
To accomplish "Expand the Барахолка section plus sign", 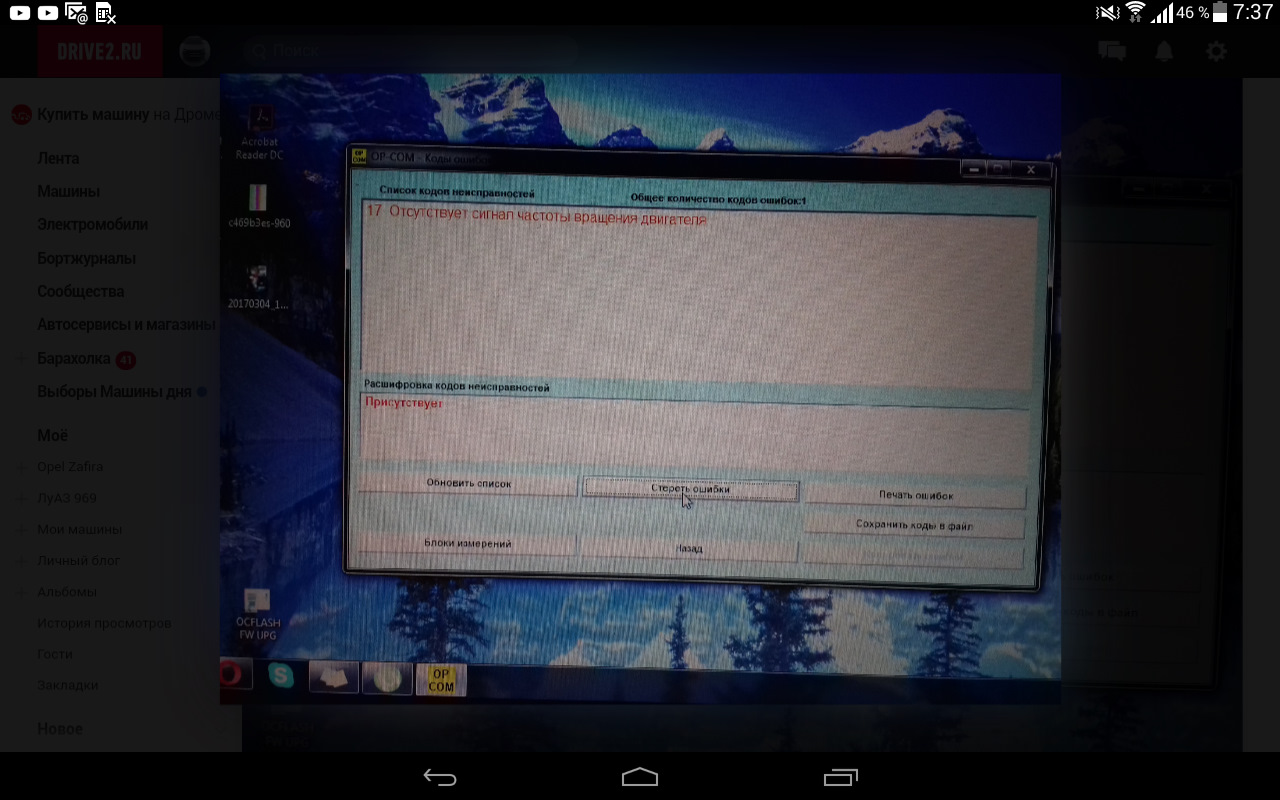I will point(21,359).
